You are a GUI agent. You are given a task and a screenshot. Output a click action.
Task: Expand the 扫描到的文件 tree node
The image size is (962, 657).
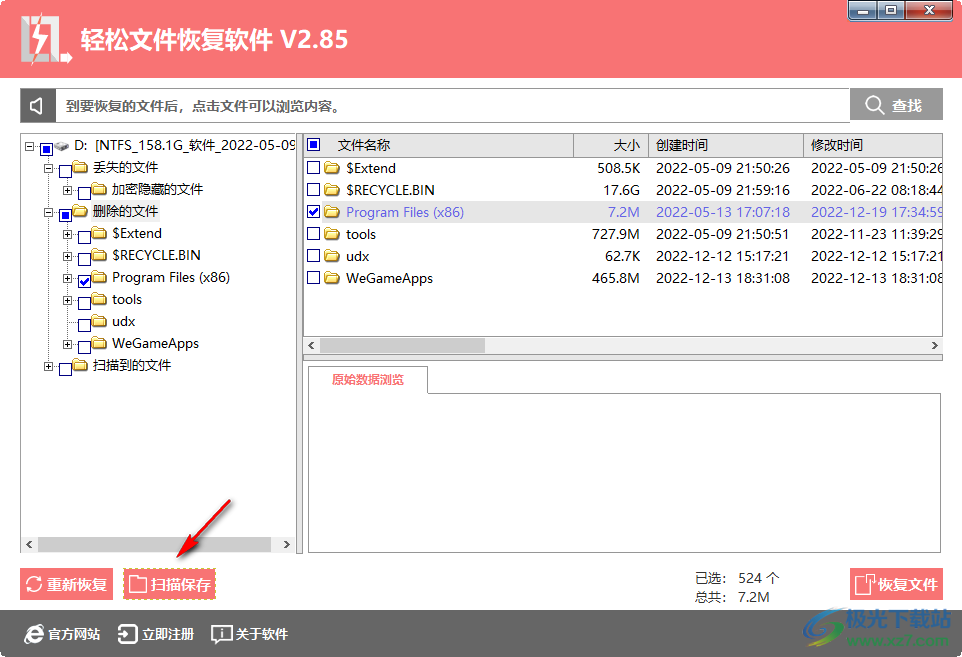(x=48, y=366)
